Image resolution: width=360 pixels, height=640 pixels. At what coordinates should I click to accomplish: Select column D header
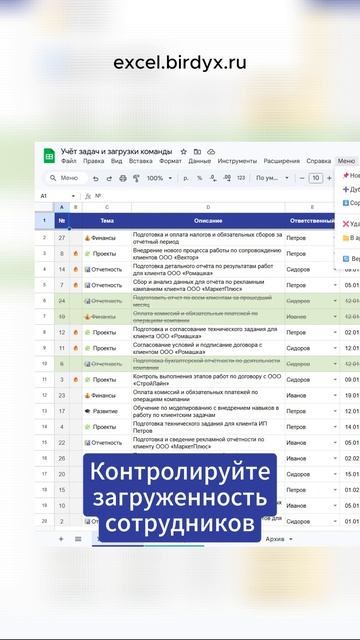tap(208, 207)
